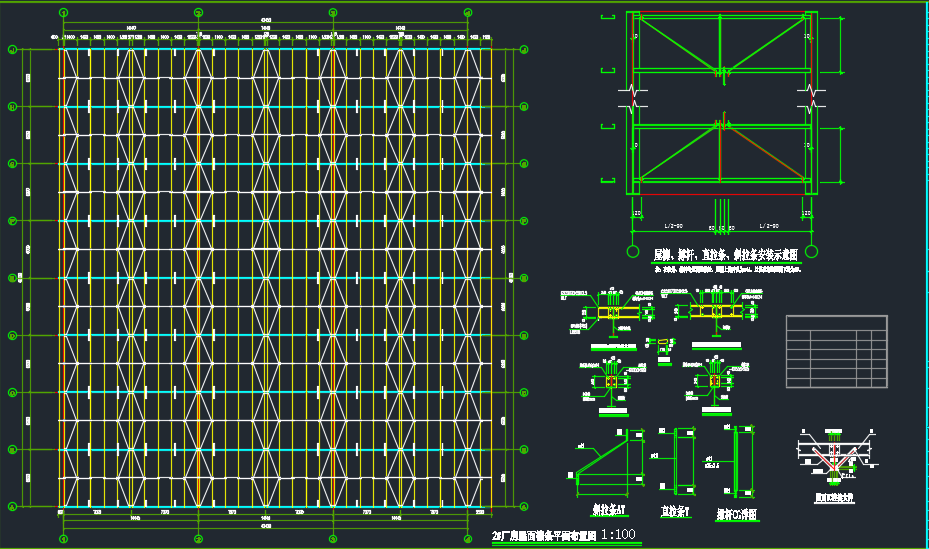The image size is (929, 549).
Task: Click the leftmost column axis bubble above plan
Action: [63, 12]
